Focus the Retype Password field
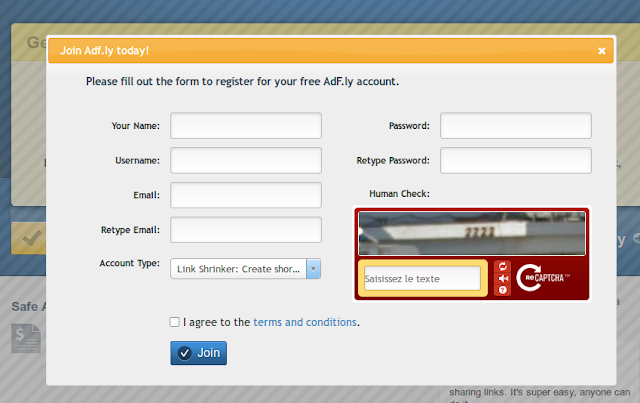 (x=516, y=160)
